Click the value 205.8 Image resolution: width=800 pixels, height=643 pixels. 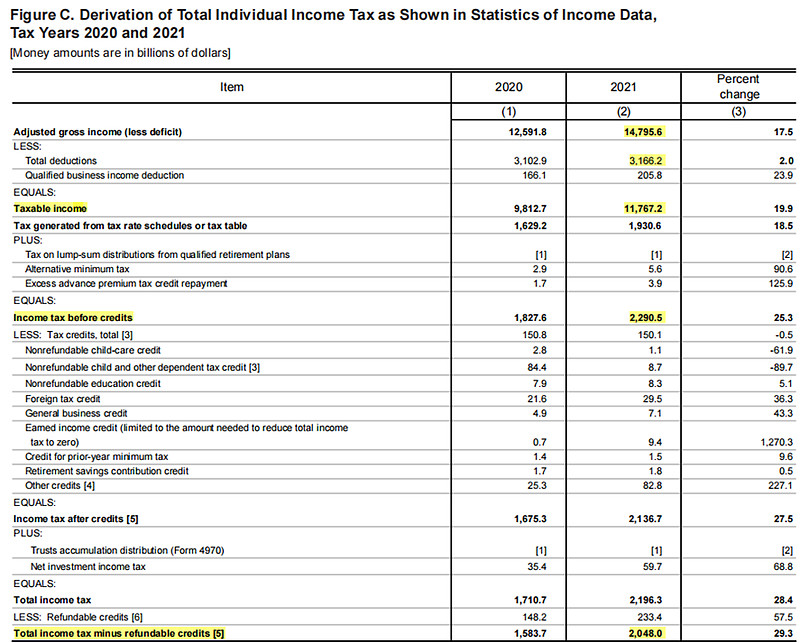[651, 176]
